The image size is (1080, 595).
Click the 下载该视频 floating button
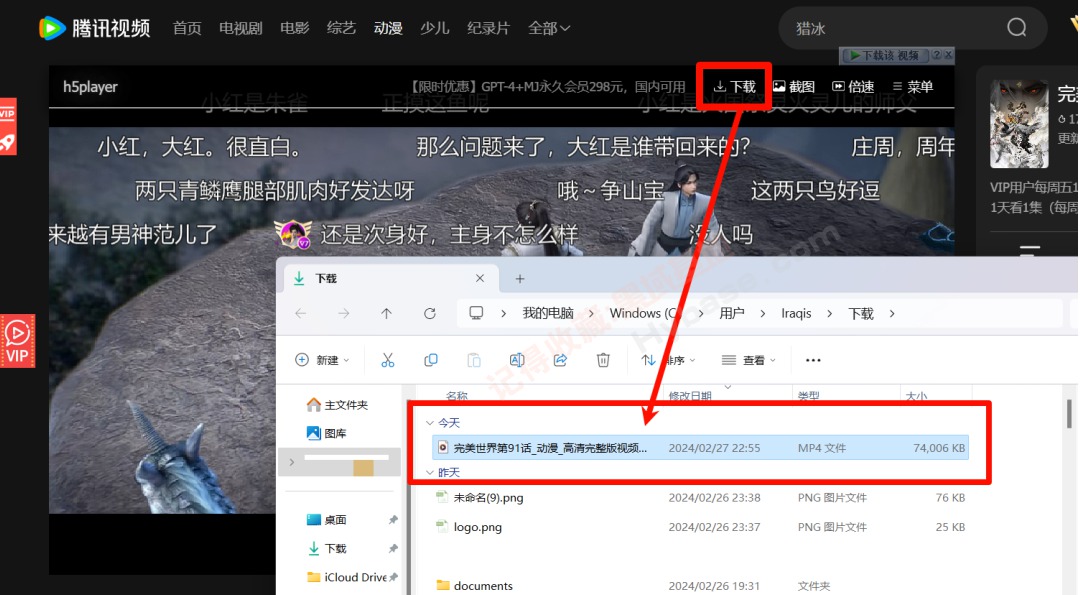click(x=884, y=55)
